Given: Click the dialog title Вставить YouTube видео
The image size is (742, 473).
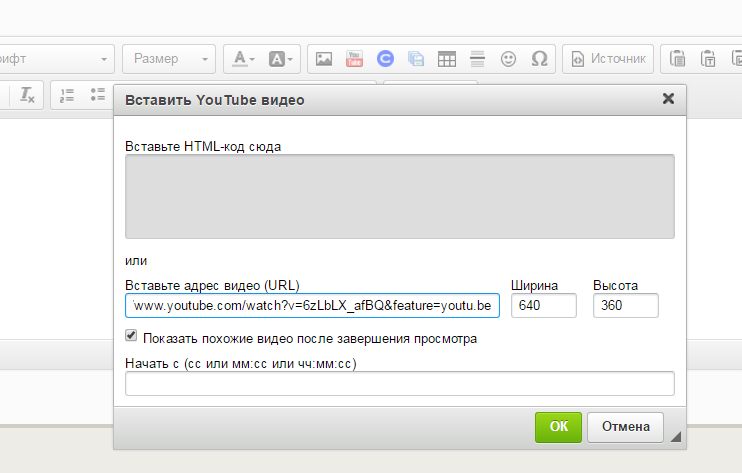Looking at the screenshot, I should coord(214,100).
